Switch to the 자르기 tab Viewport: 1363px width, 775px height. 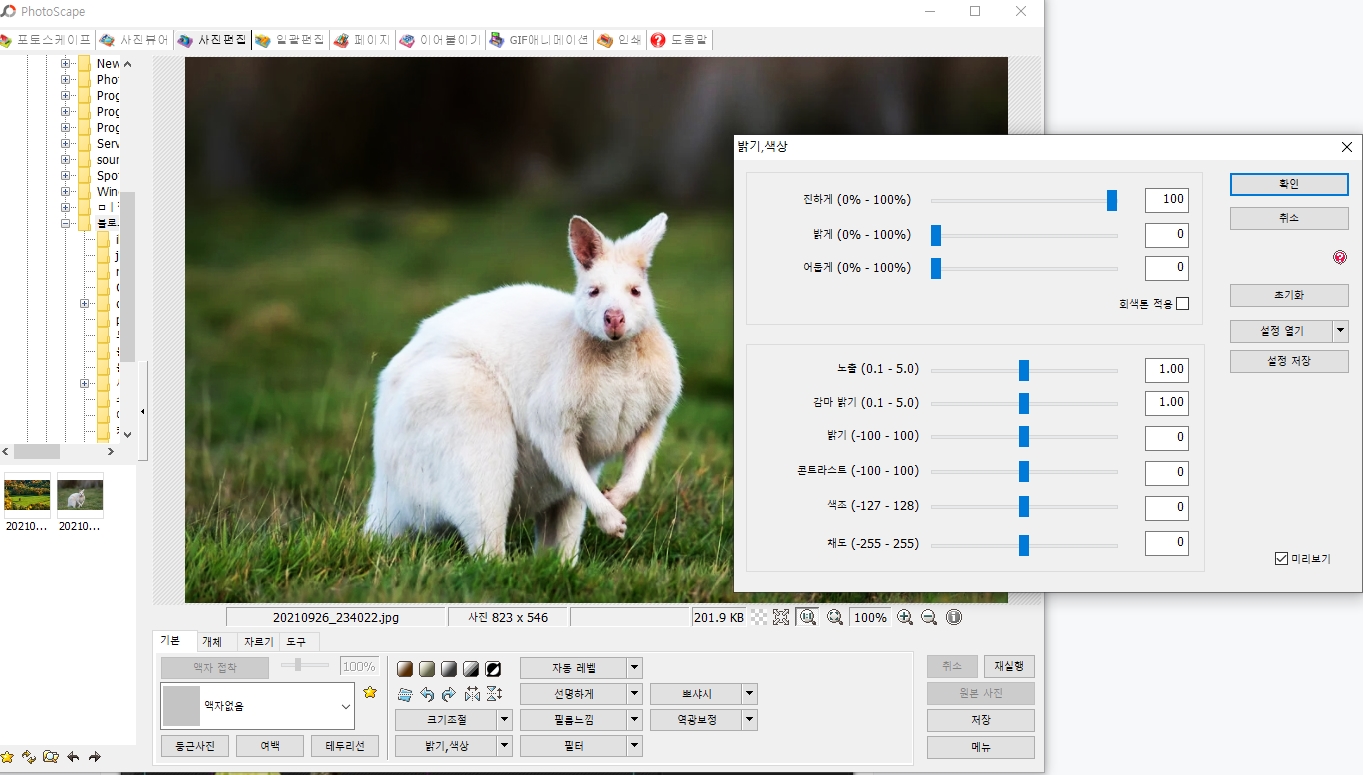[258, 642]
